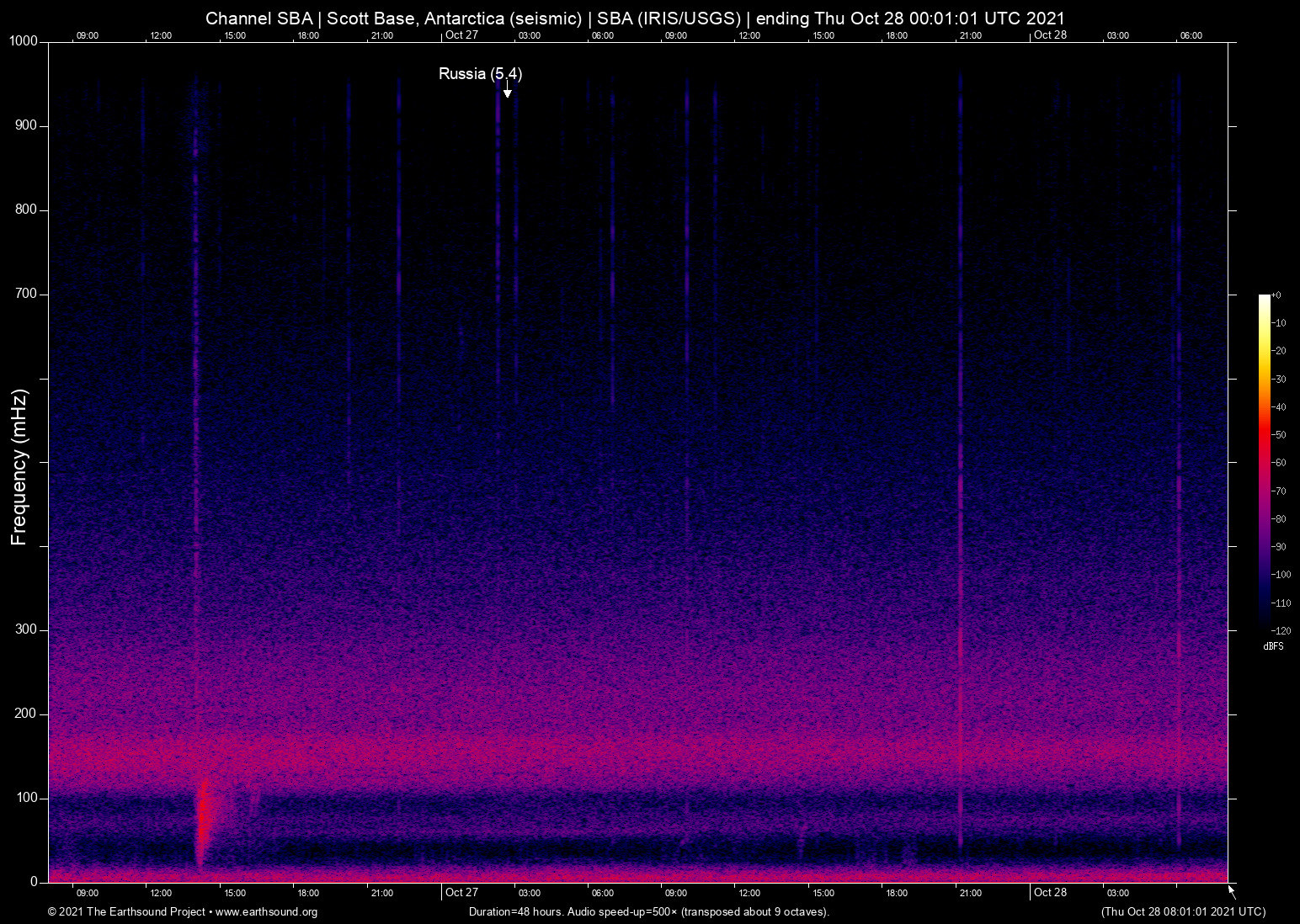
Task: Click the white arrow below the Russia label
Action: [x=507, y=91]
